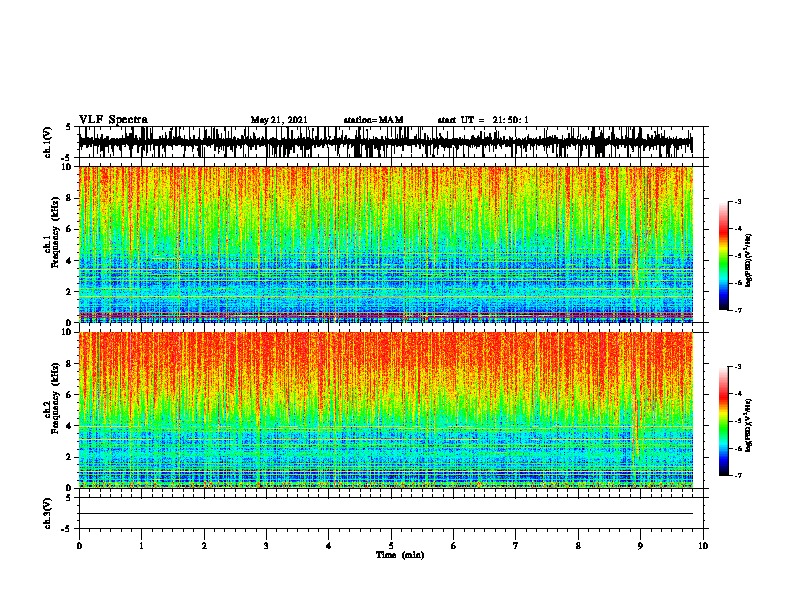
Task: Click the -7 tick on ch.1 colorbar
Action: click(x=737, y=310)
